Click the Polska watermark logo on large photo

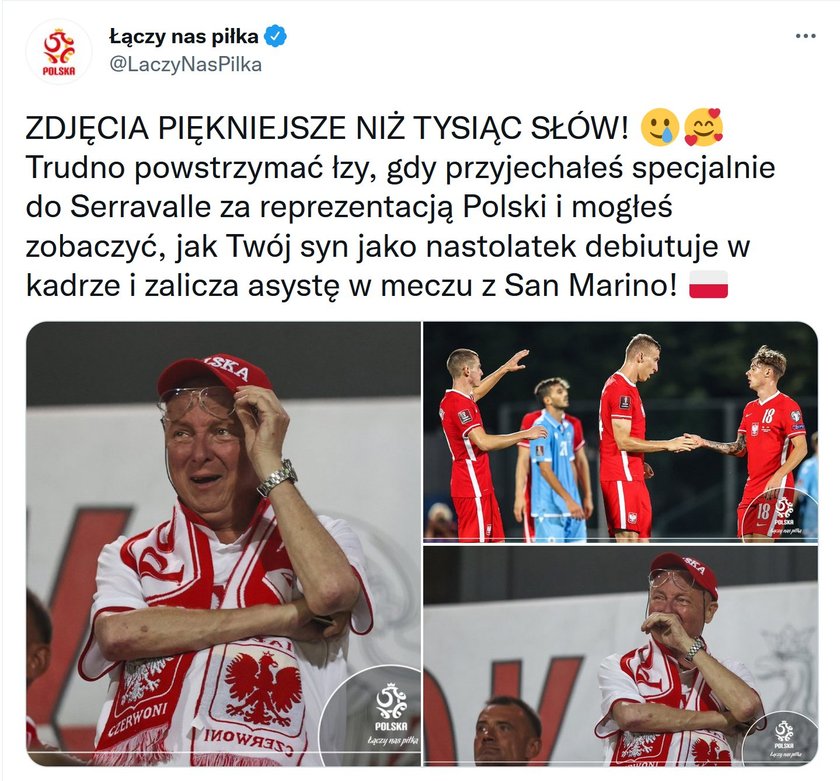tap(391, 715)
